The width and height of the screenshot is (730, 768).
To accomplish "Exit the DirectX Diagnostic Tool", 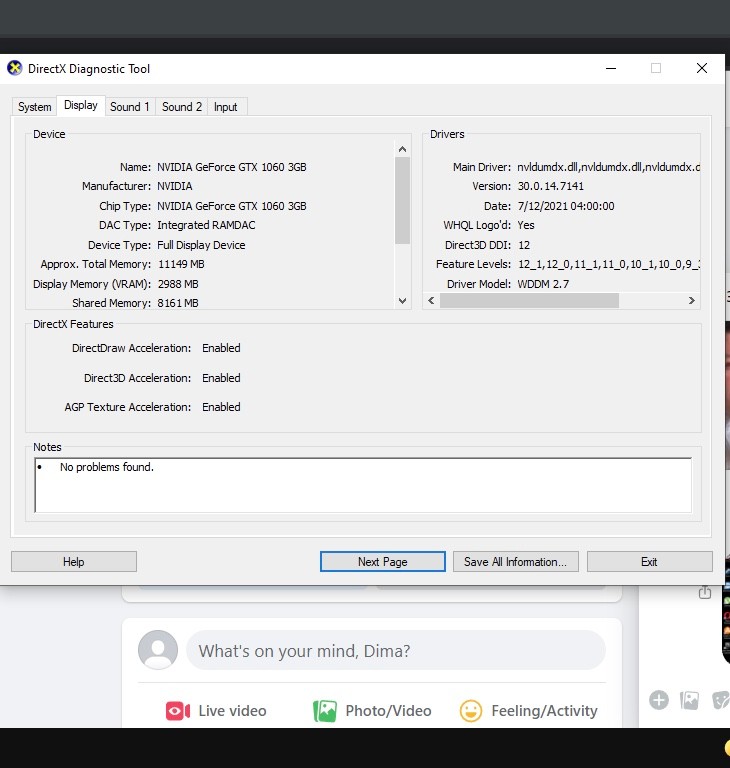I will (650, 561).
